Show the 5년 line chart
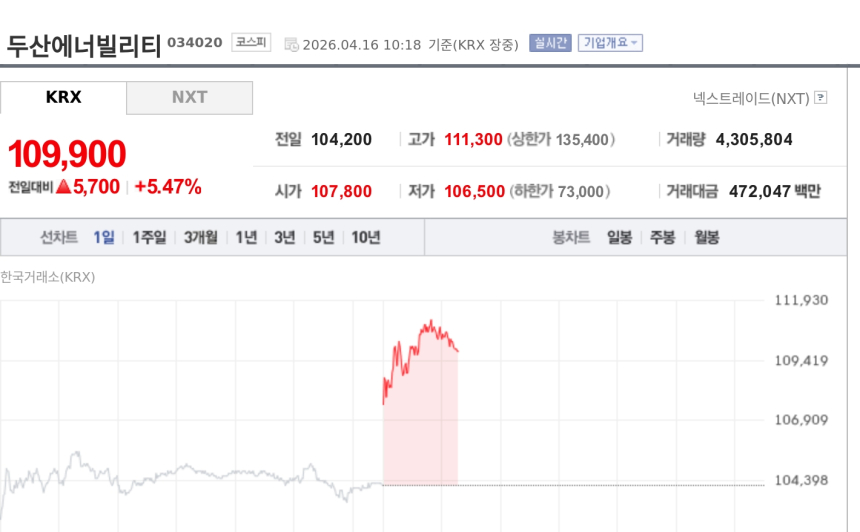860x532 pixels. click(x=323, y=238)
